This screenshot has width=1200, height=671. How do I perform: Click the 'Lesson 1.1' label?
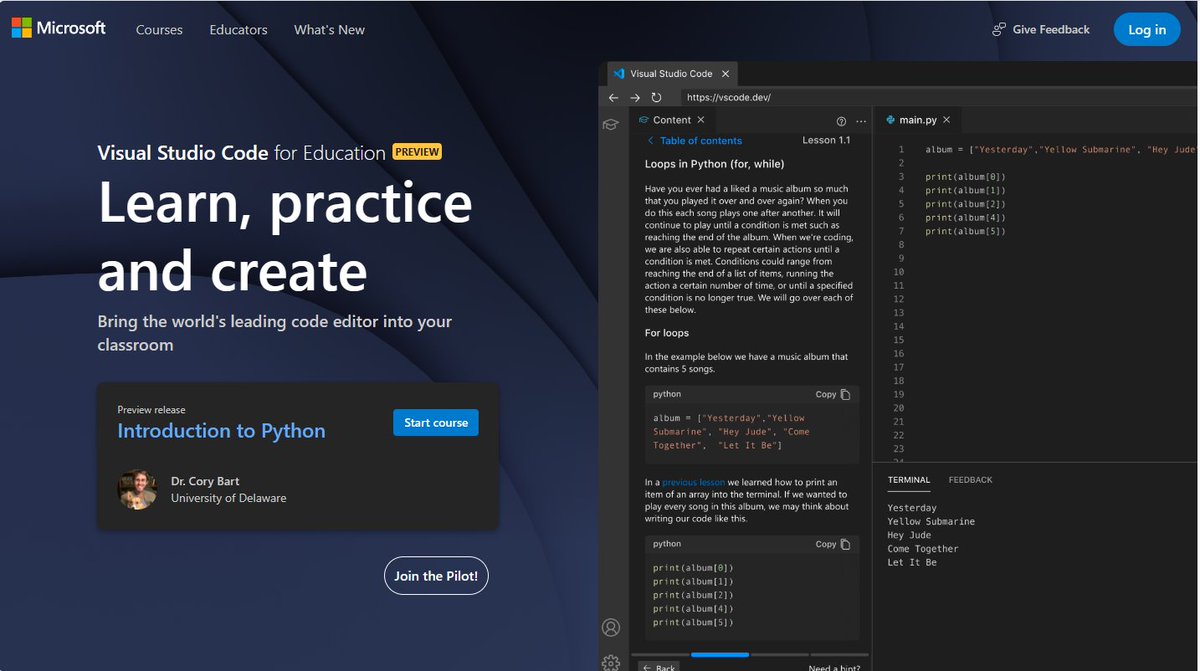pos(826,140)
